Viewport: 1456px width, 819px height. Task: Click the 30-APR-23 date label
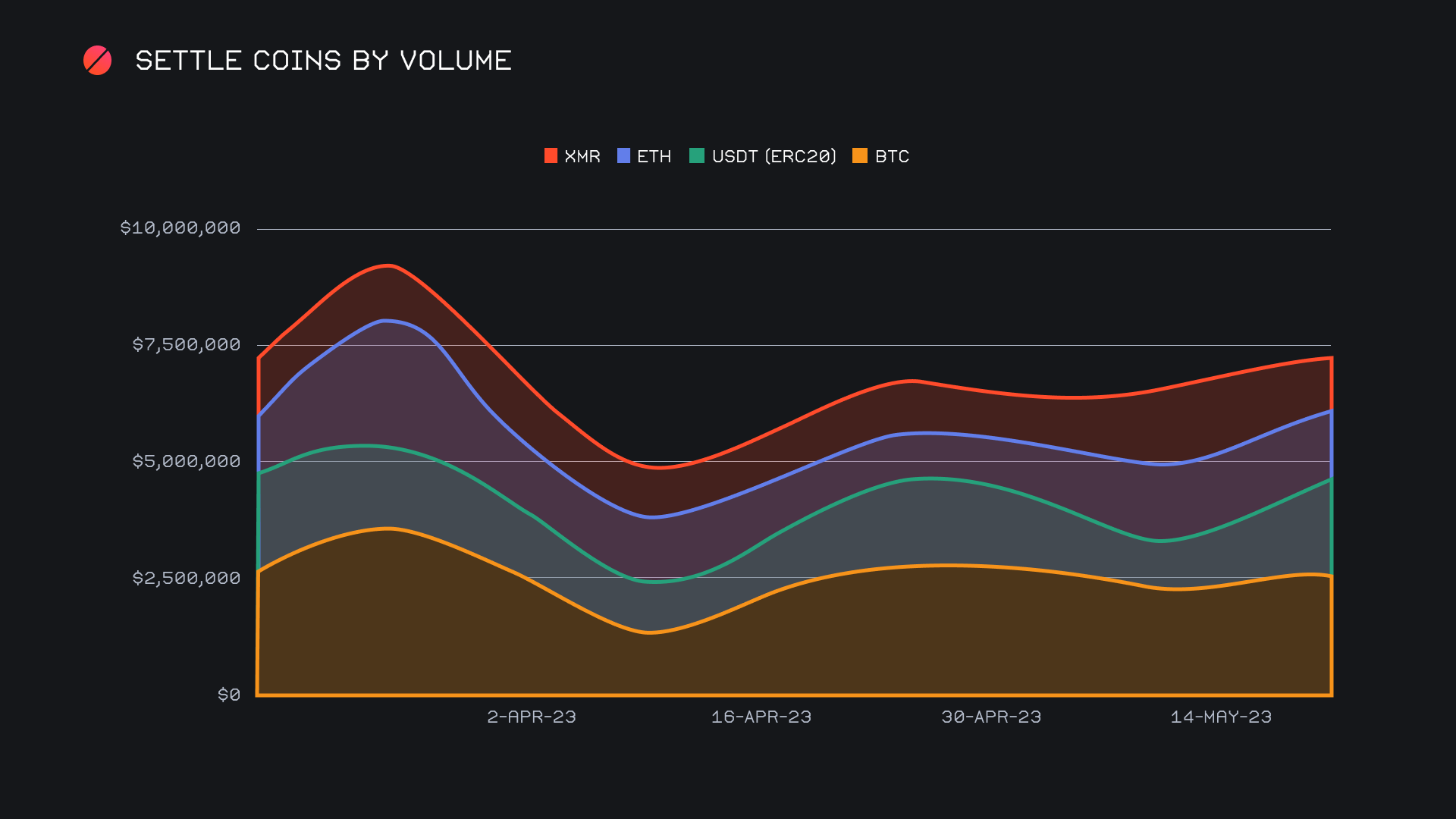tap(991, 717)
